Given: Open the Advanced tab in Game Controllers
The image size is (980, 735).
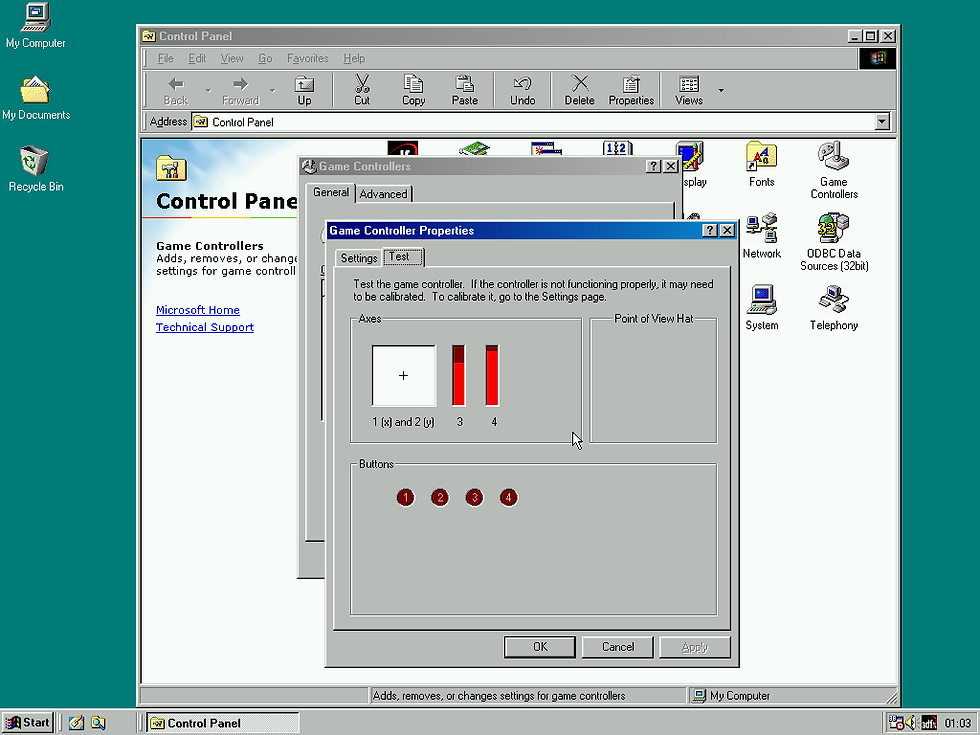Looking at the screenshot, I should 383,194.
